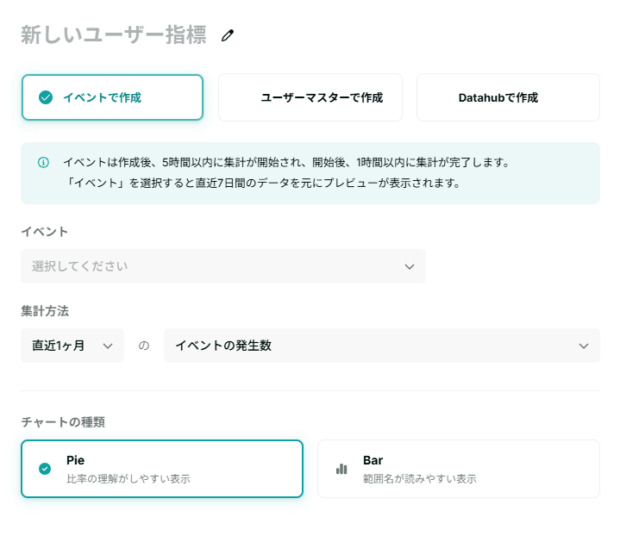Click chevron arrow of the イベント dropdown
Screen dimensions: 620x536
pos(409,267)
